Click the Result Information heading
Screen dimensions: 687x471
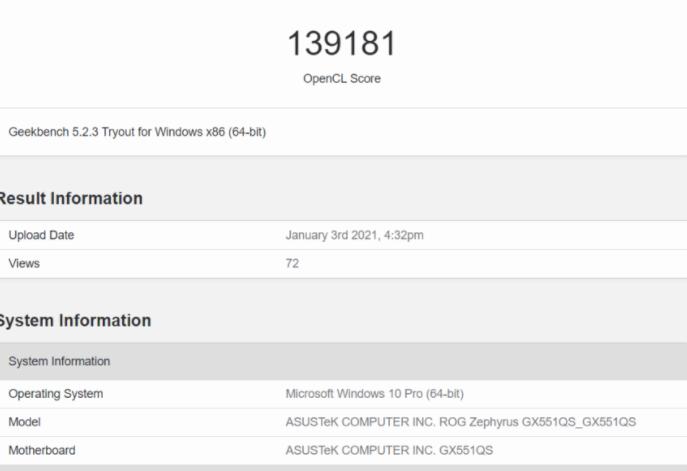tap(70, 199)
